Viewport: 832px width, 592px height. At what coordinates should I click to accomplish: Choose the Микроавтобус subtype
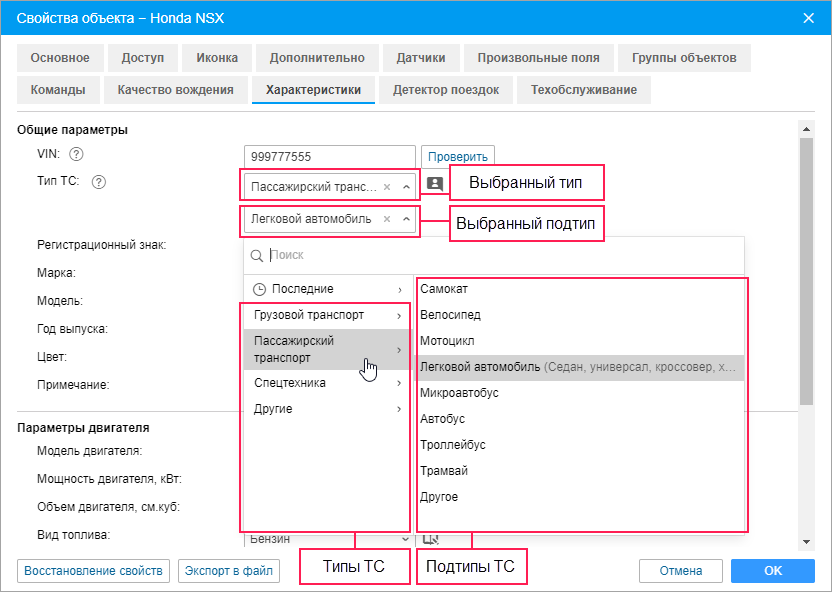[x=580, y=393]
